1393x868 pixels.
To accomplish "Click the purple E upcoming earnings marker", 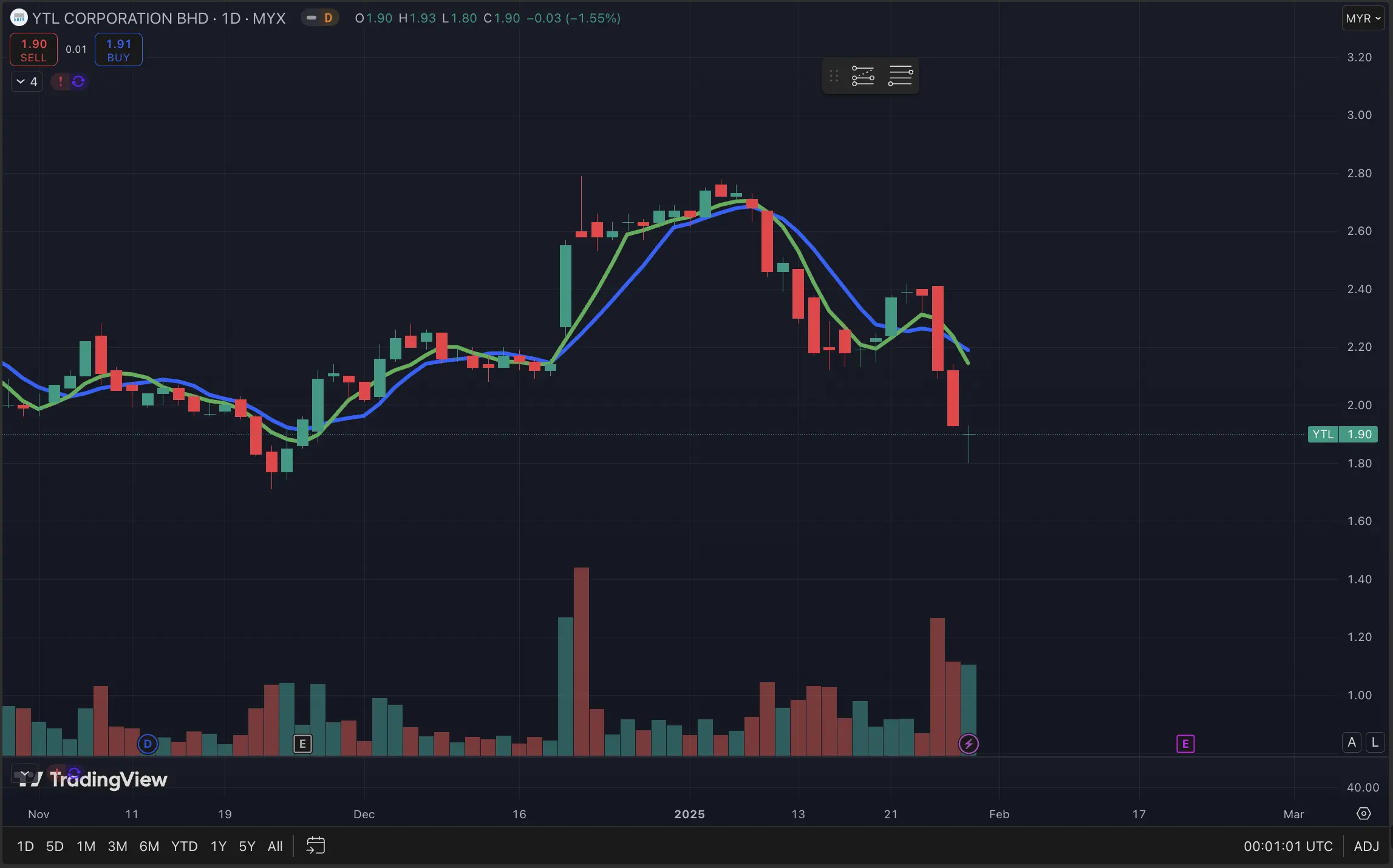I will click(x=1185, y=744).
